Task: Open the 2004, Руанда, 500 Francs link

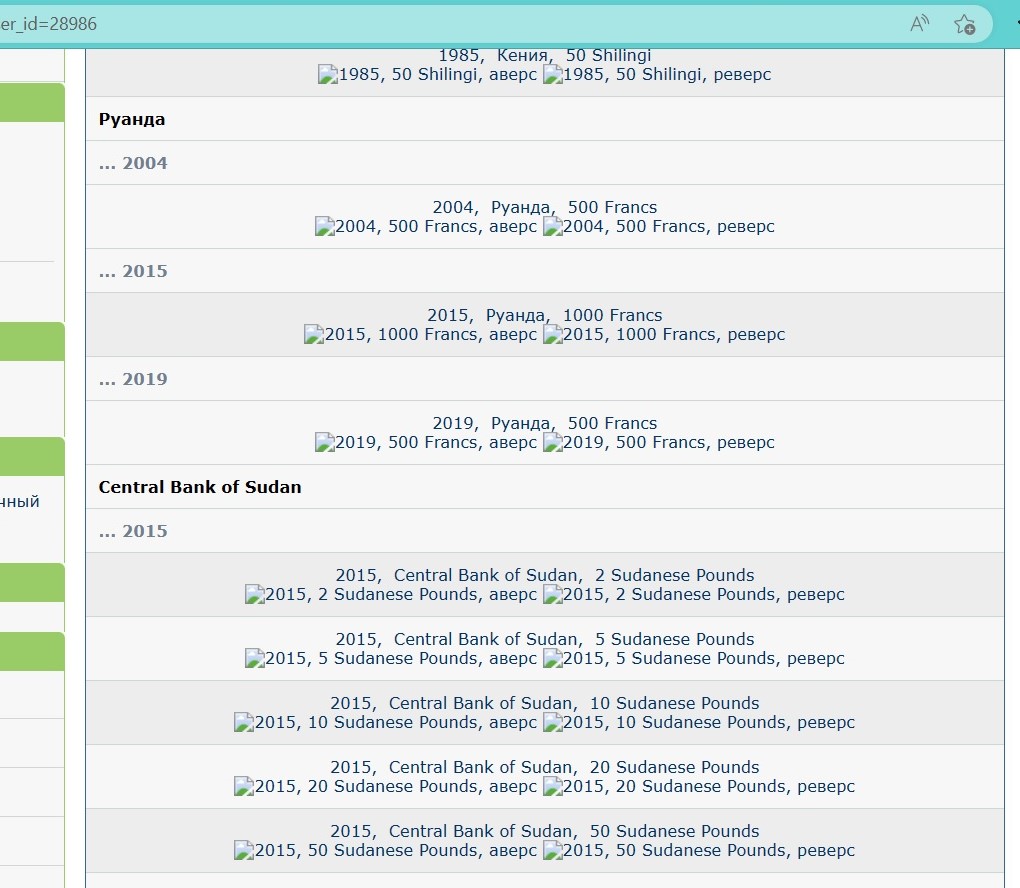Action: click(544, 207)
